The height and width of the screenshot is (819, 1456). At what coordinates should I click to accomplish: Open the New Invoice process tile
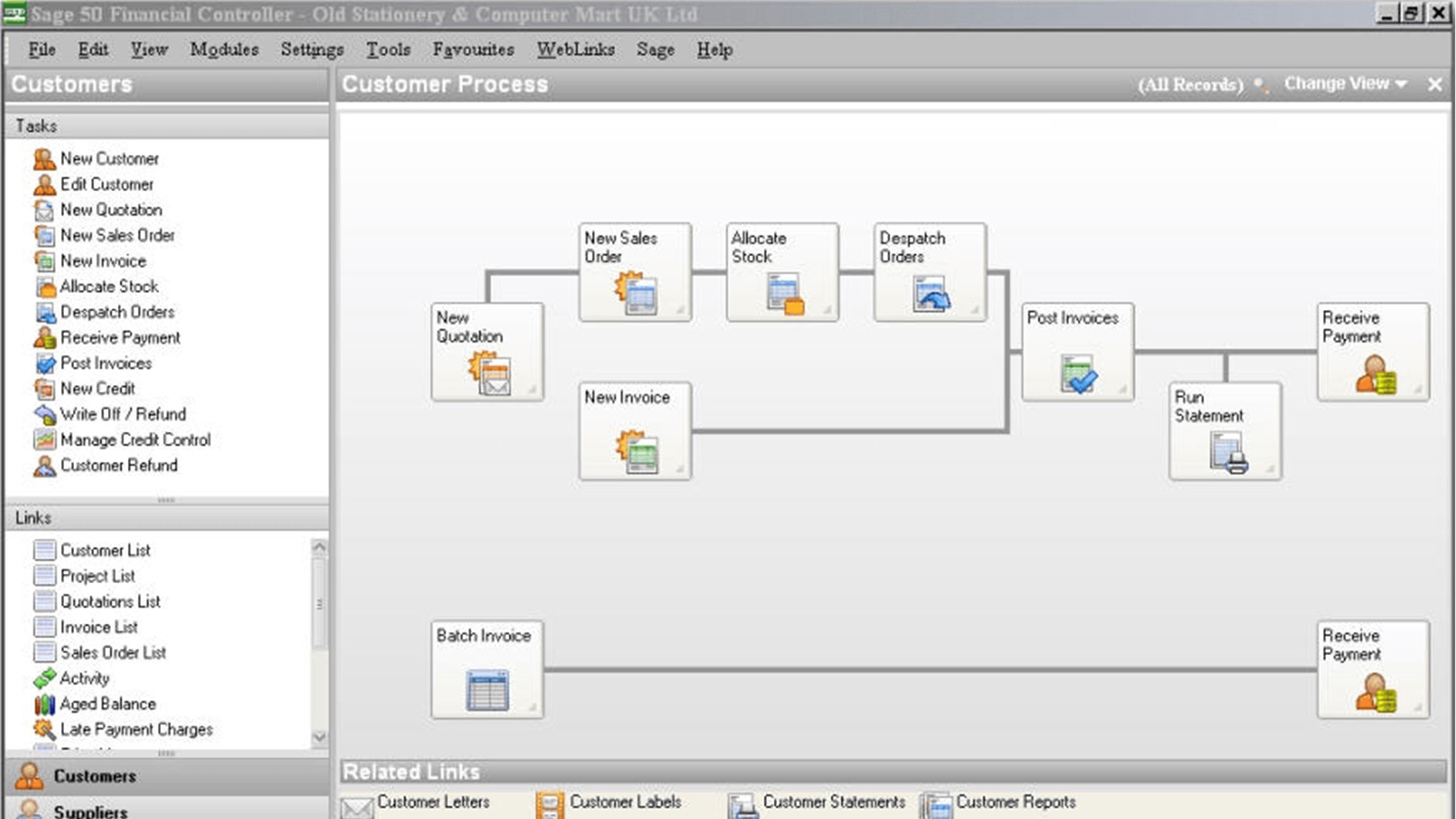pyautogui.click(x=635, y=431)
